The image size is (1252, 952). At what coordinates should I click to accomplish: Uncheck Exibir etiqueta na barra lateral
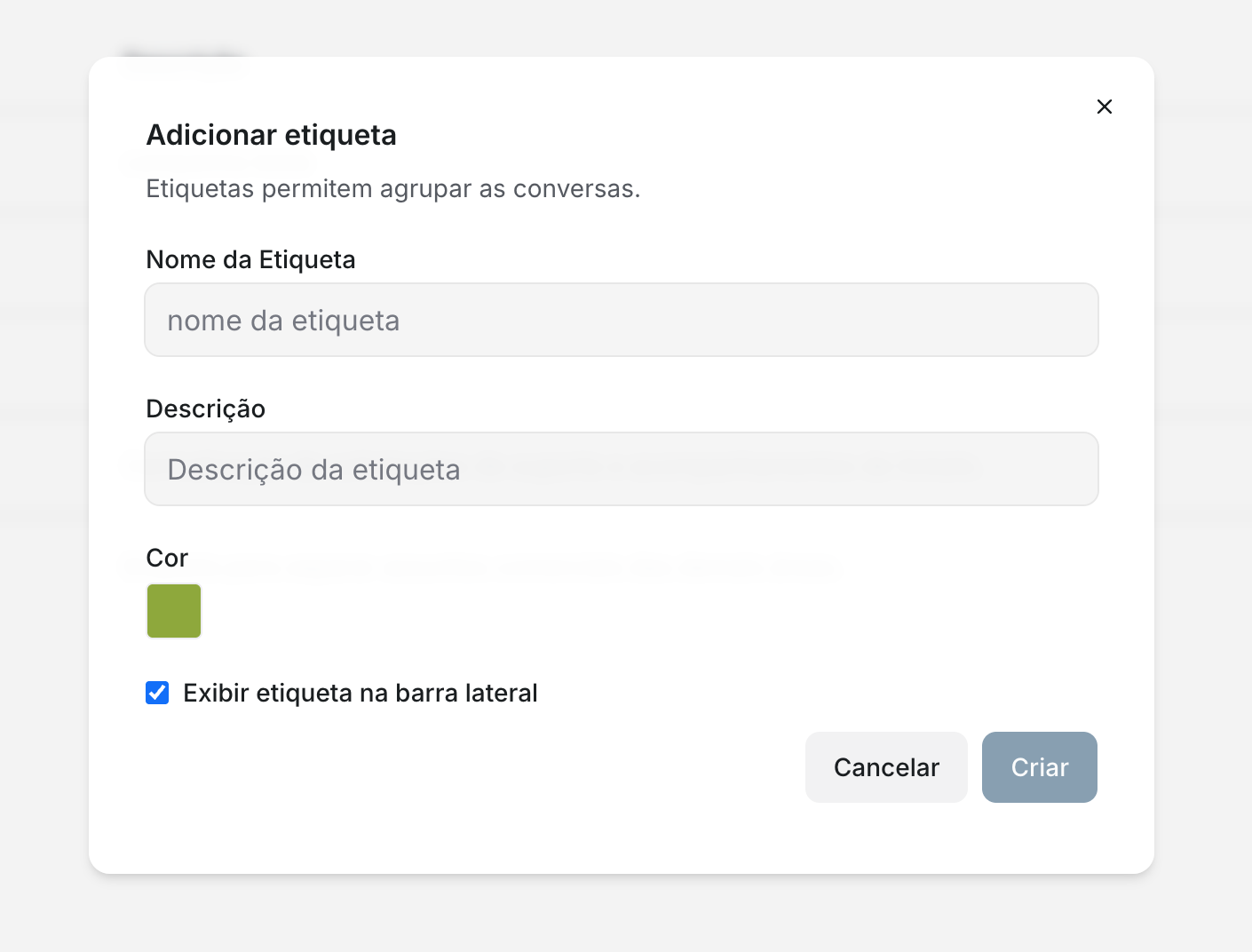[x=157, y=693]
